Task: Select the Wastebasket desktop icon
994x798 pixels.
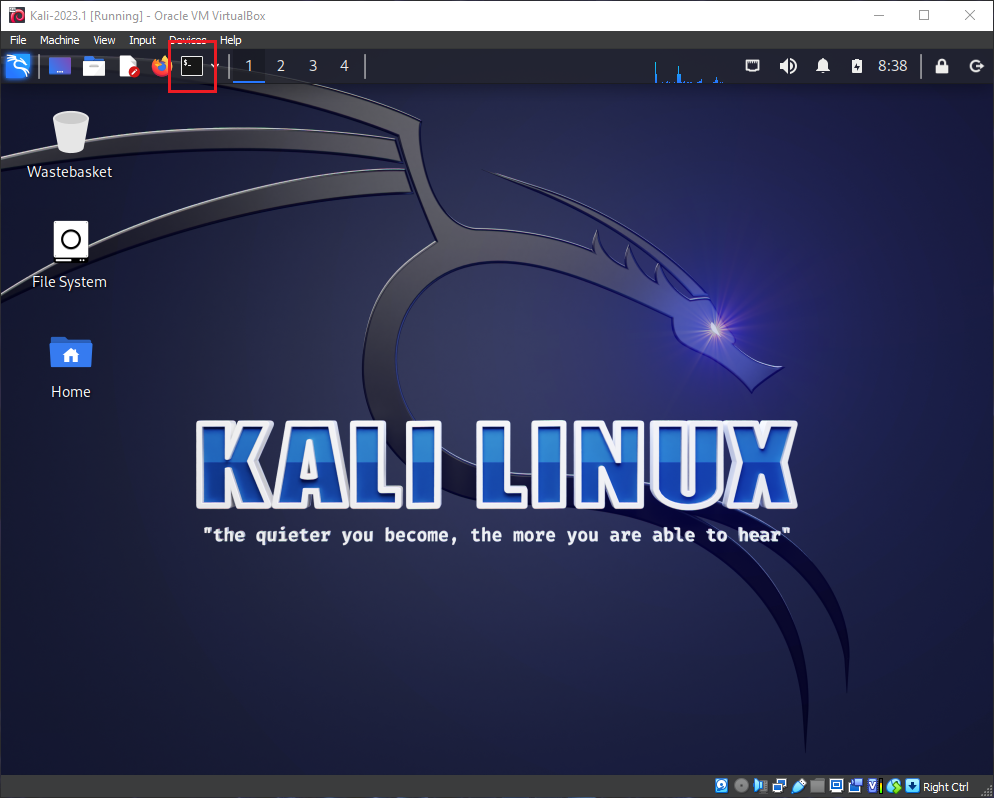Action: pyautogui.click(x=70, y=145)
